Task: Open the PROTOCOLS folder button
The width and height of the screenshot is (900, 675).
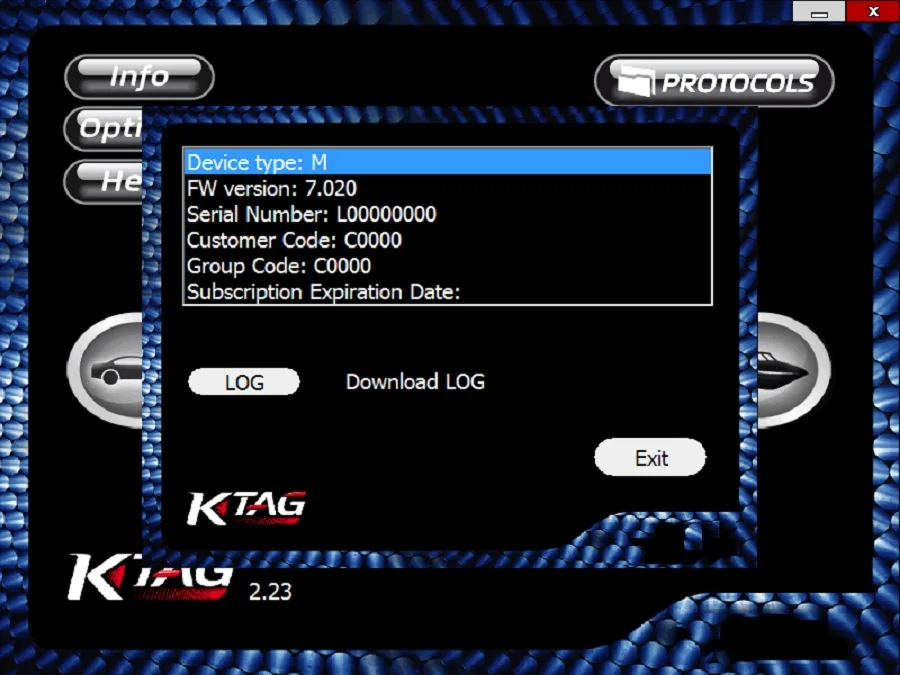Action: [714, 81]
